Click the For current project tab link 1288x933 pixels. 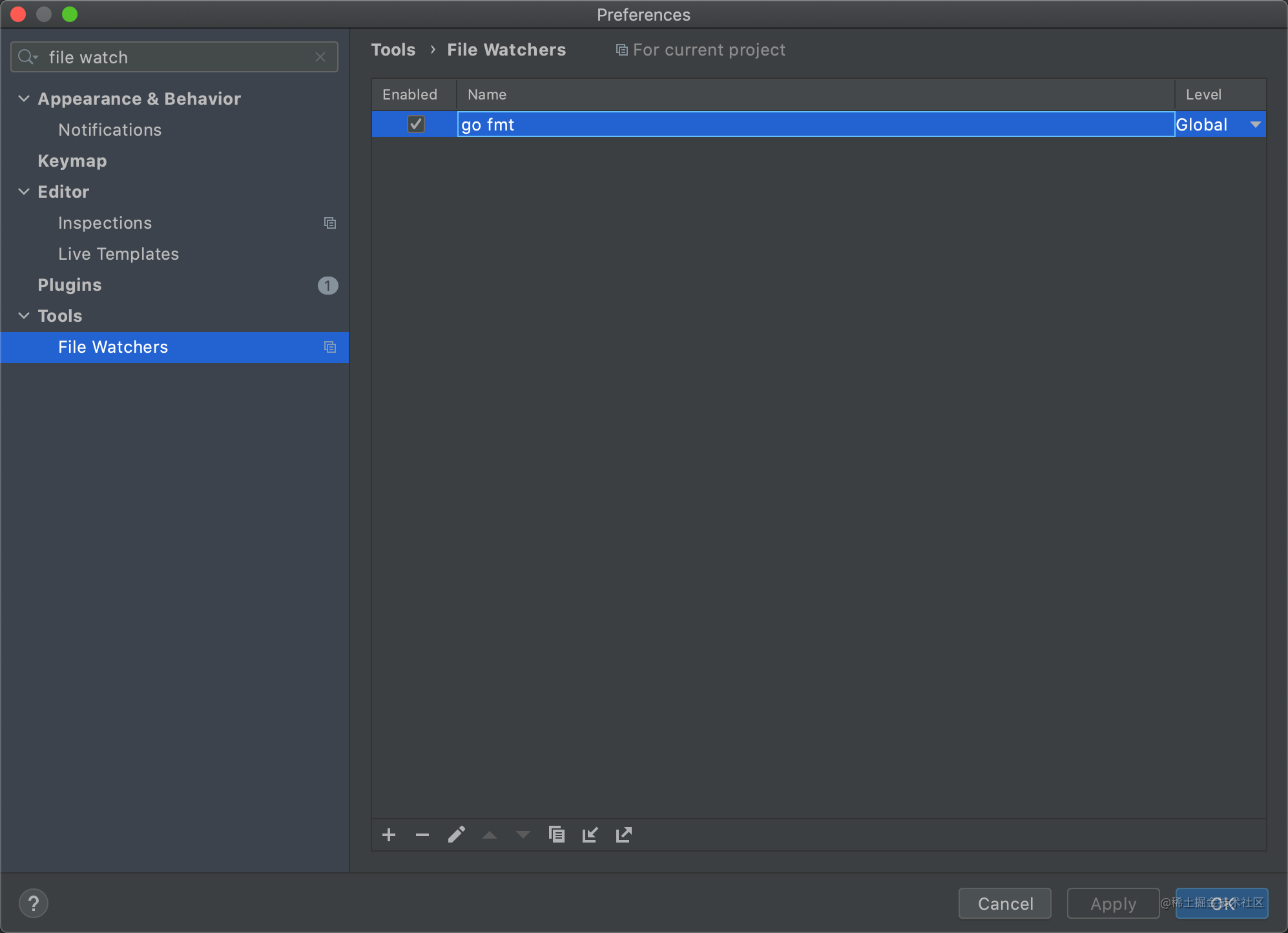click(x=700, y=48)
